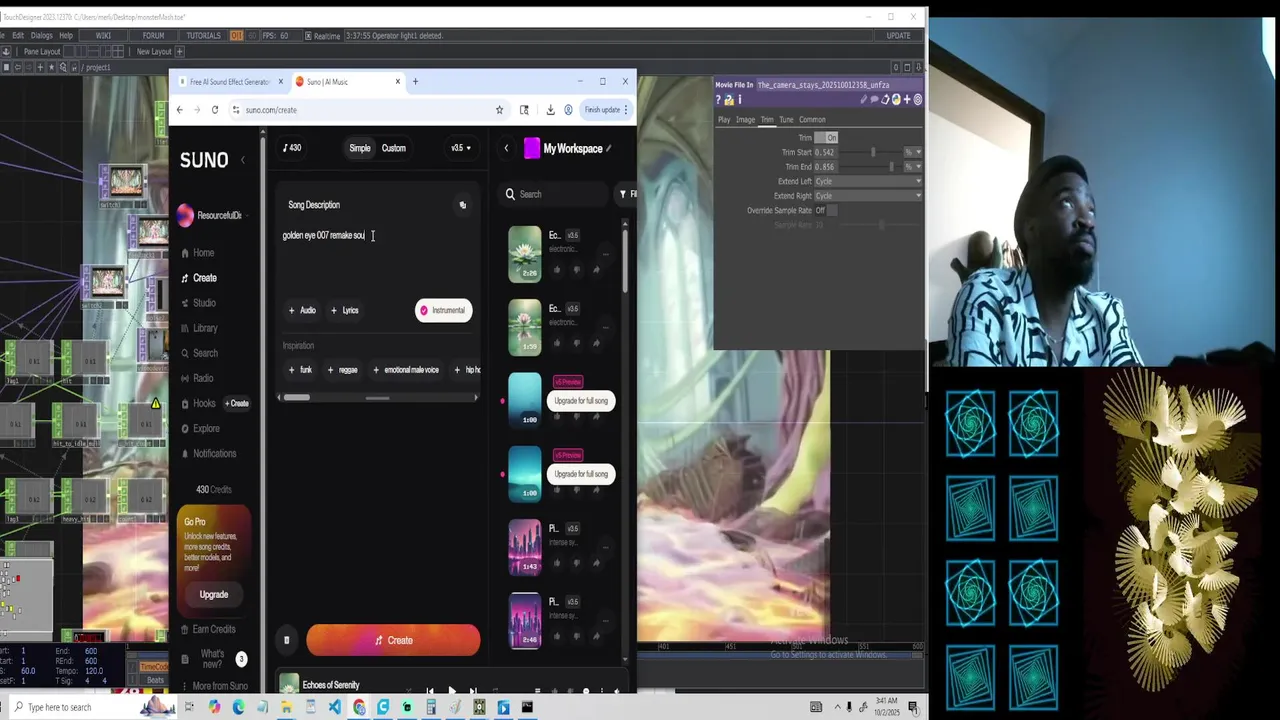The width and height of the screenshot is (1280, 720).
Task: Collapse the Suno sidebar with chevron
Action: click(x=242, y=160)
